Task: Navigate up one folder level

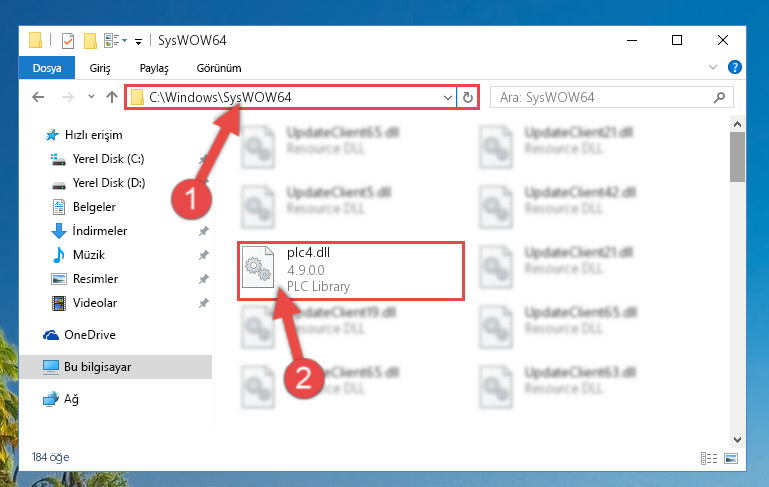Action: (x=112, y=97)
